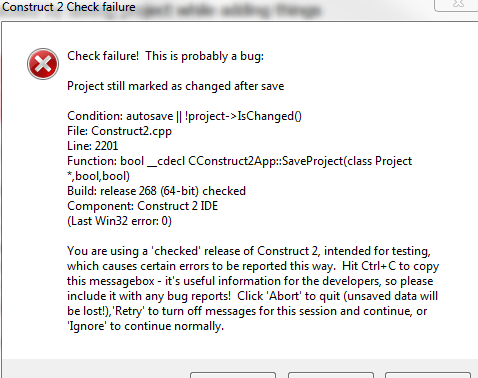Click the Component: Construct 2 IDE line

[142, 206]
